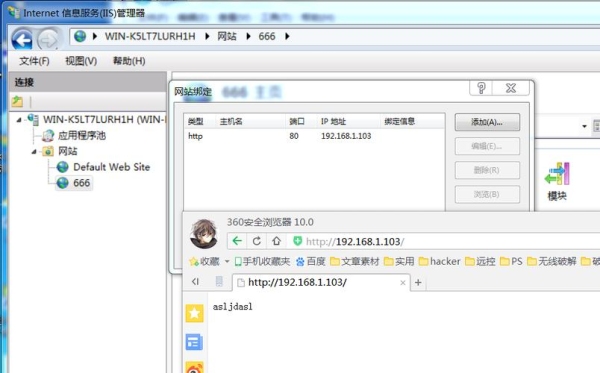Click the 360 browser address bar URL
The height and width of the screenshot is (373, 600).
(355, 242)
